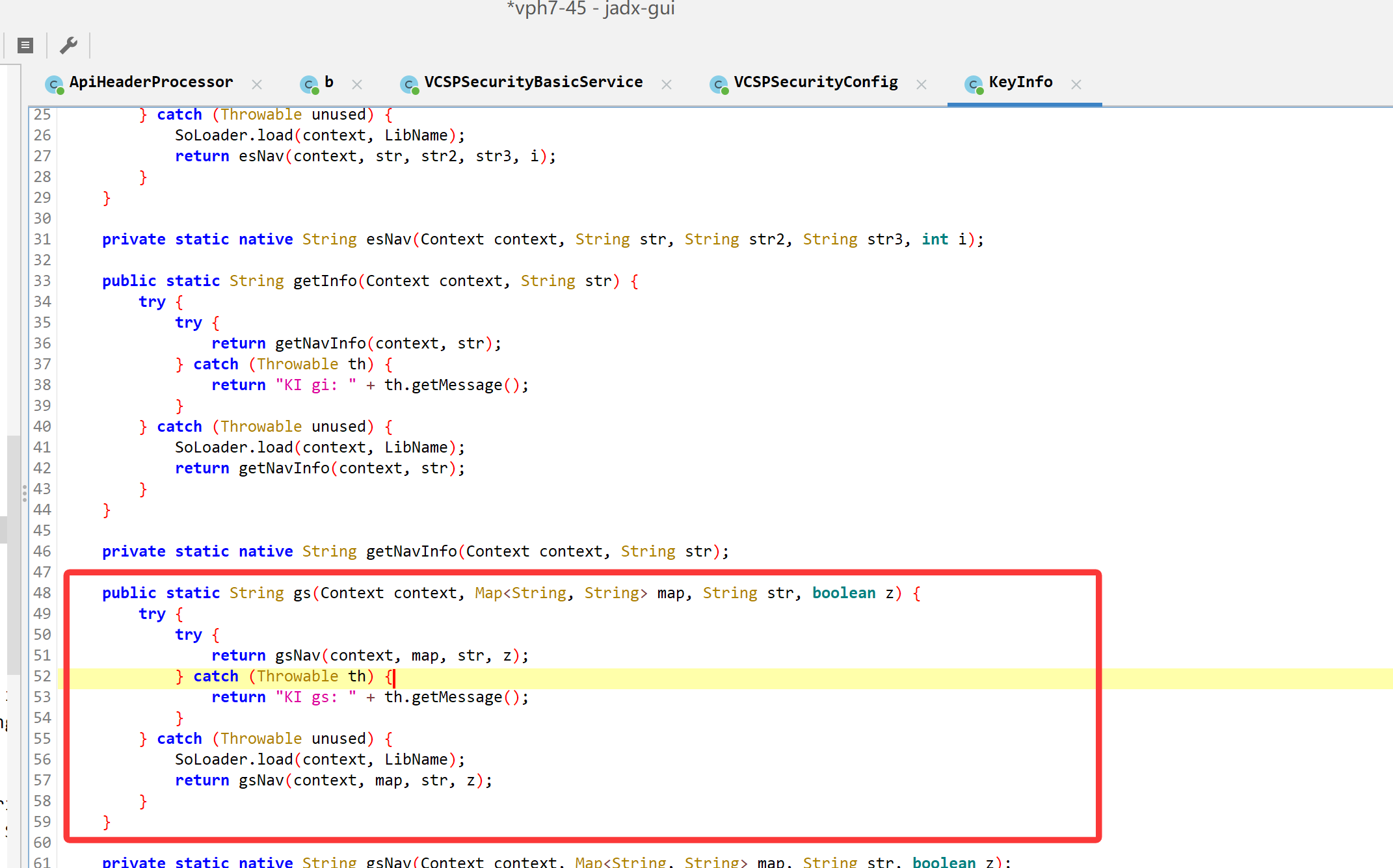Screen dimensions: 1393x868
Task: Click getNavInfo in native declaration line 46
Action: click(x=412, y=551)
